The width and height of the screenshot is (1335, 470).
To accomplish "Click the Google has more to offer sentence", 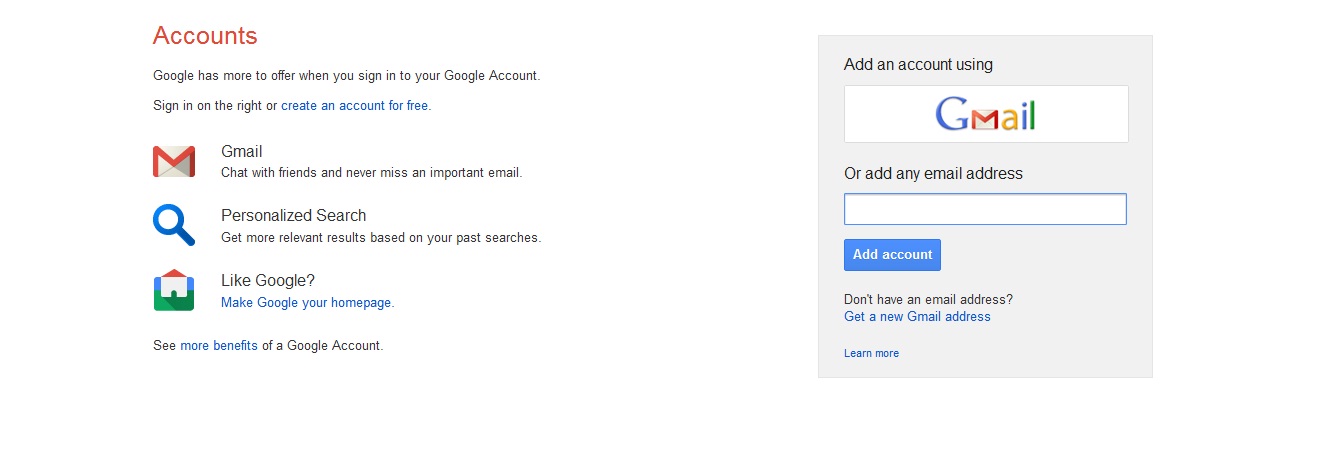I will 346,75.
